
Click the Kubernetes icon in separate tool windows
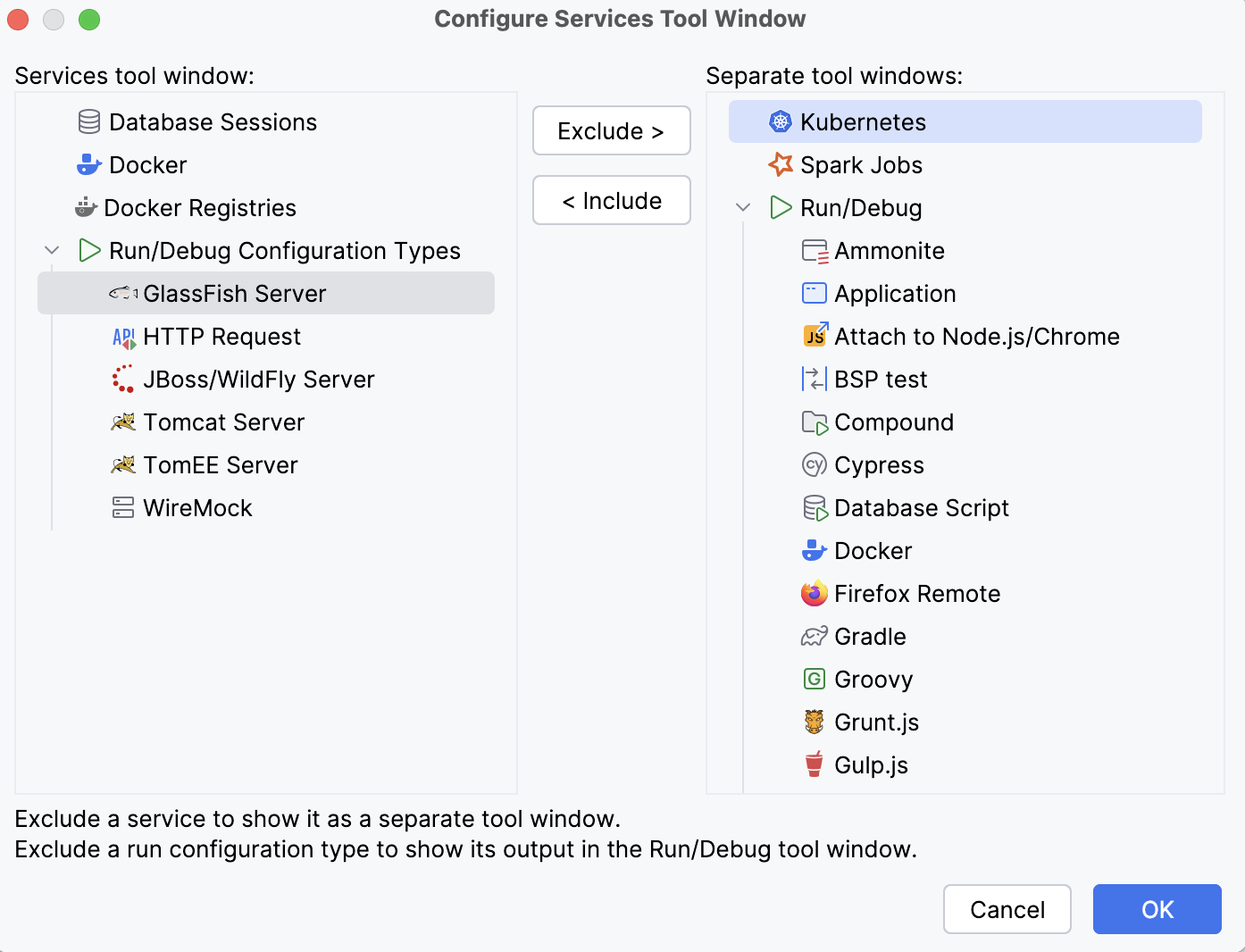pos(779,121)
